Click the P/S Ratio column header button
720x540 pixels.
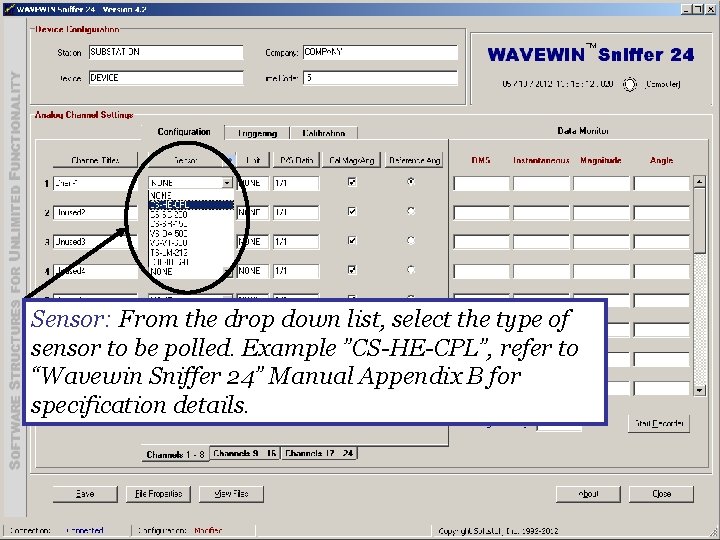coord(296,160)
